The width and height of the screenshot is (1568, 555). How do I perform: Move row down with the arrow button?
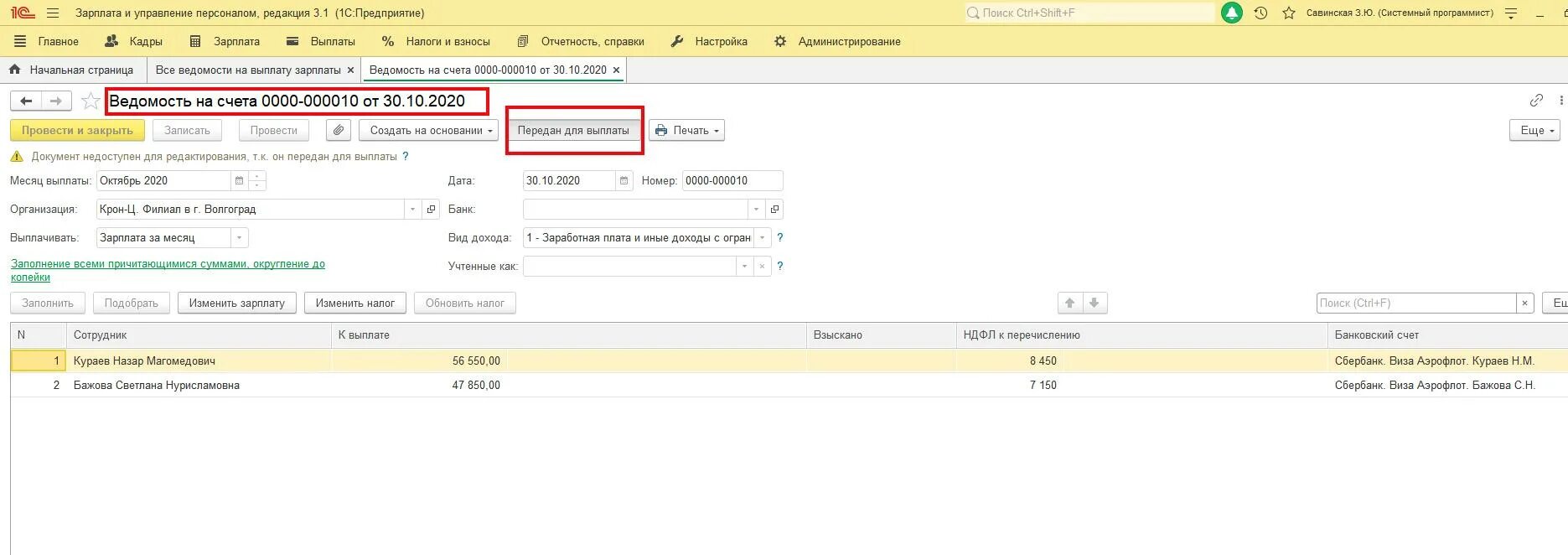1094,303
